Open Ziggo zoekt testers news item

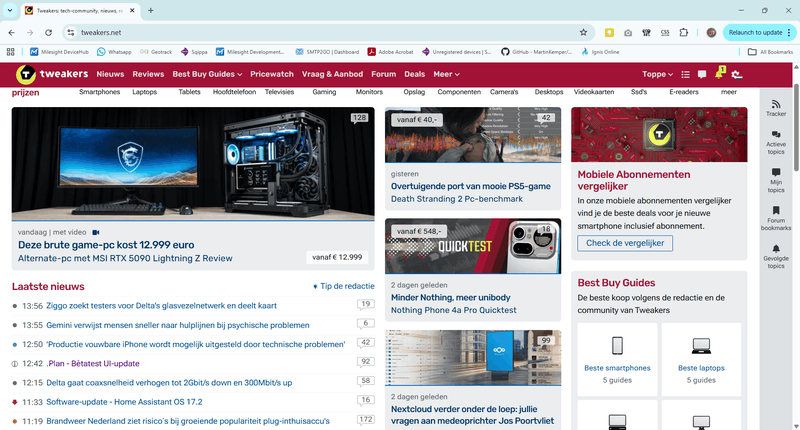coord(161,306)
